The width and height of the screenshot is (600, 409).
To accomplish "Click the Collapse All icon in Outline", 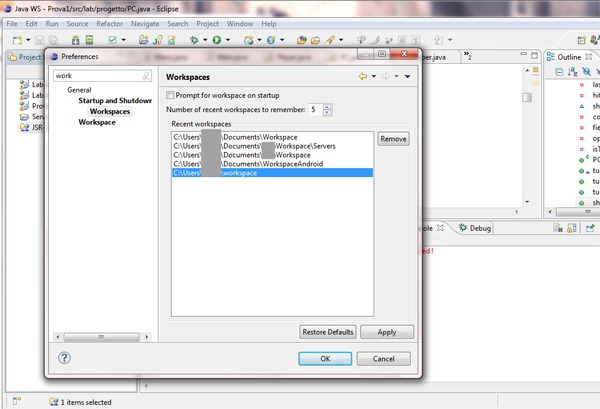I will 559,72.
